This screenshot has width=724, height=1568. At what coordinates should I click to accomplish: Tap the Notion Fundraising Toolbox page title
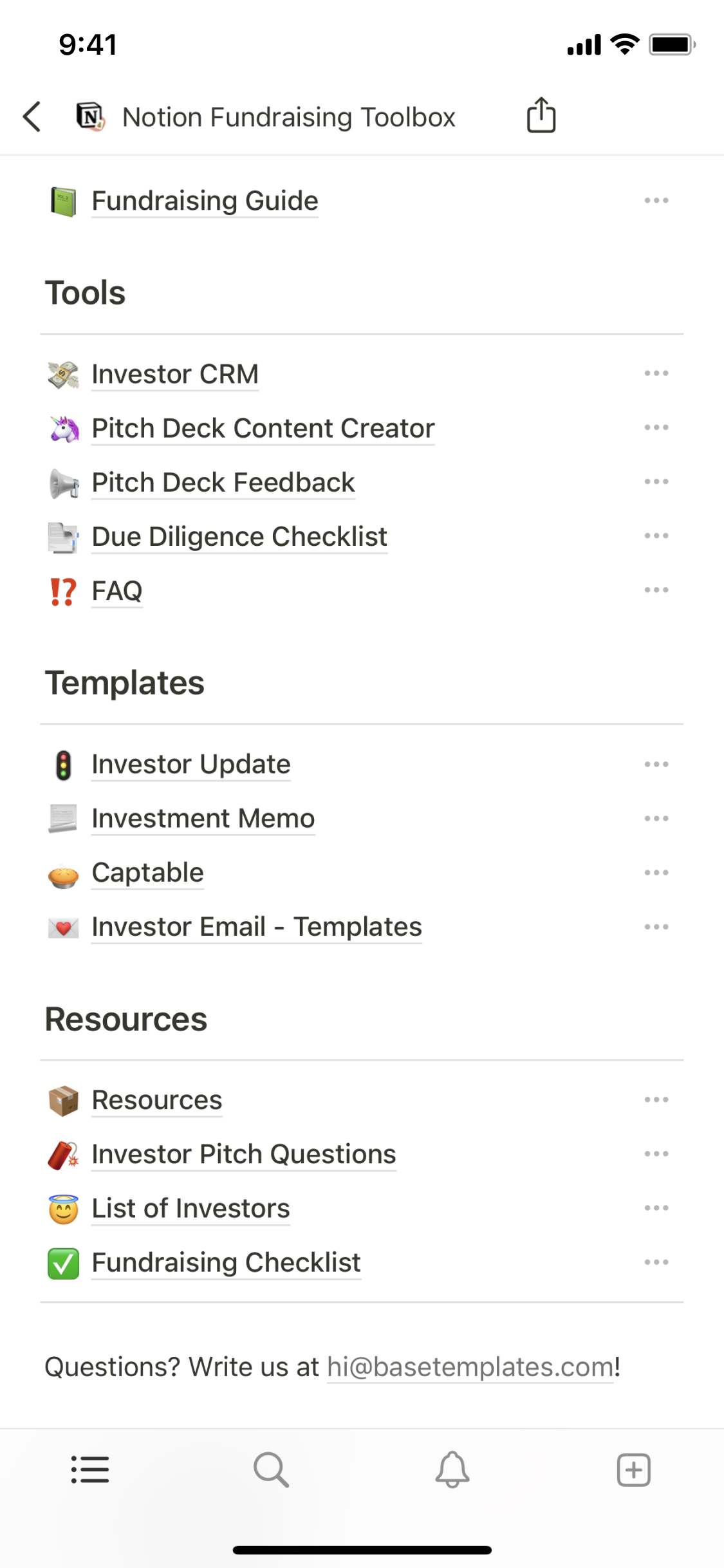(288, 117)
